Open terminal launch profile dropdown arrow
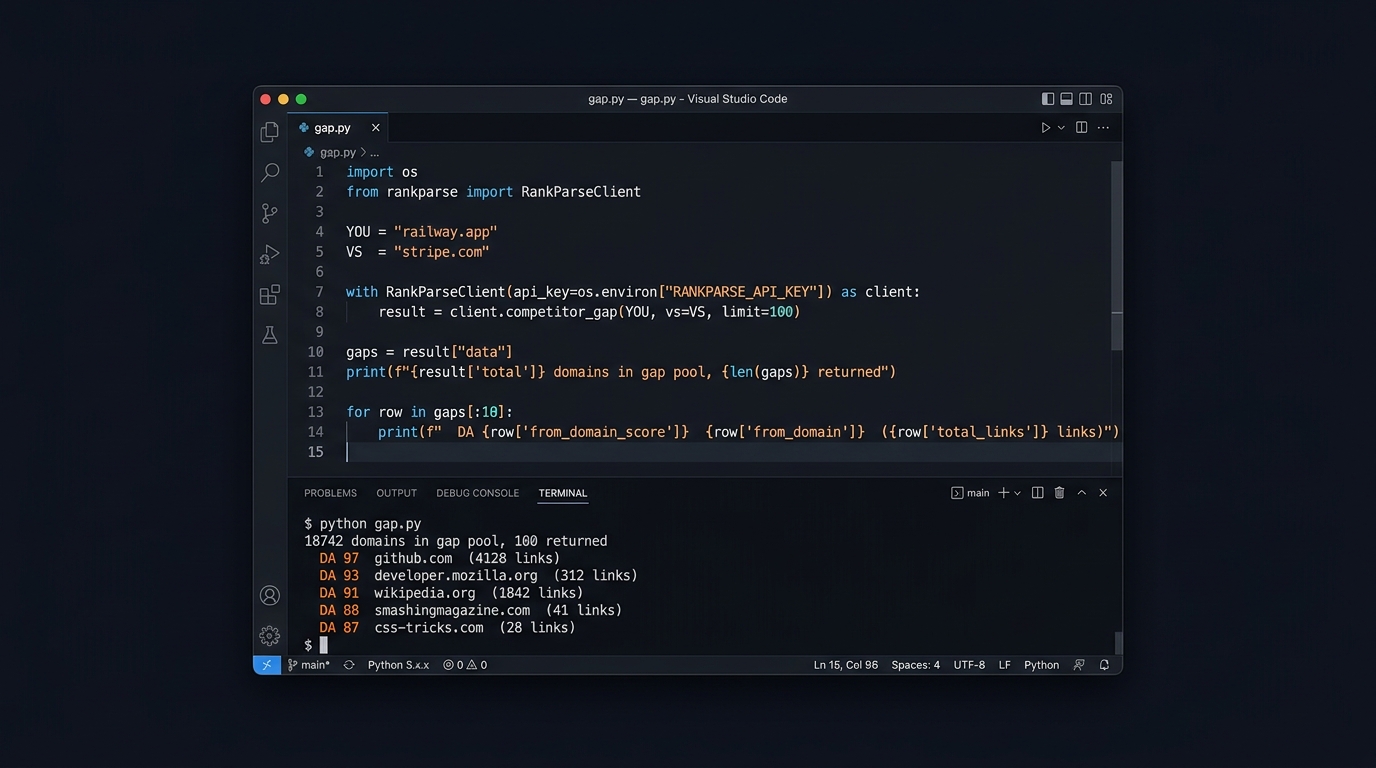The width and height of the screenshot is (1376, 768). (x=1018, y=493)
